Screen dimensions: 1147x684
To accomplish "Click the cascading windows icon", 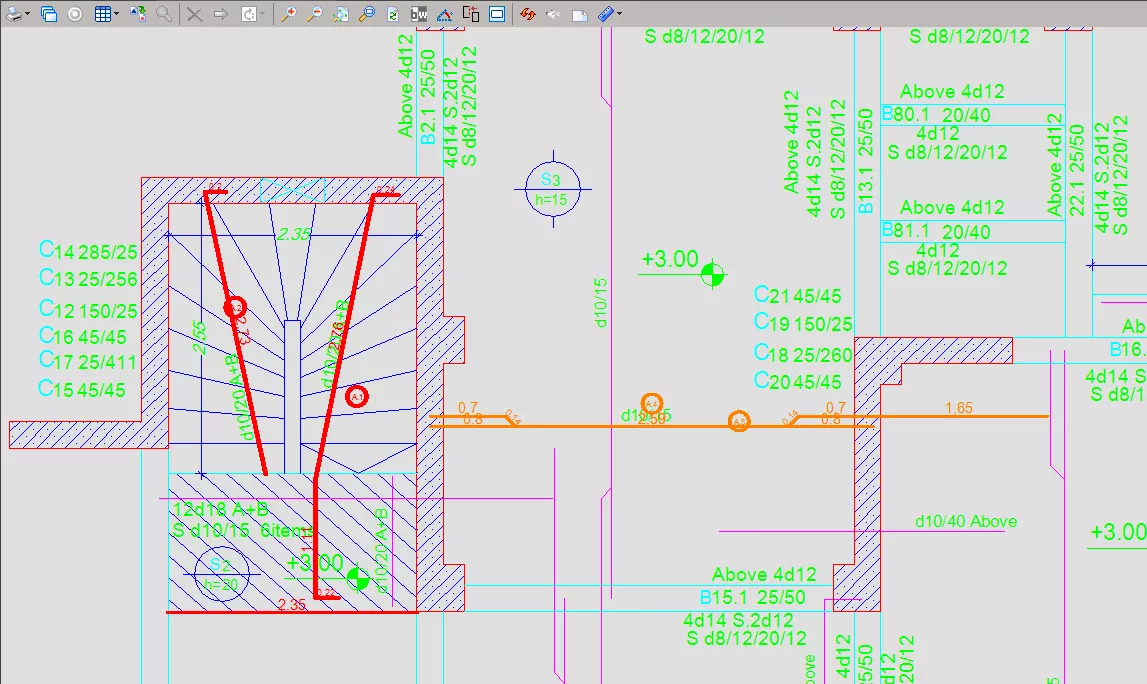I will [49, 14].
